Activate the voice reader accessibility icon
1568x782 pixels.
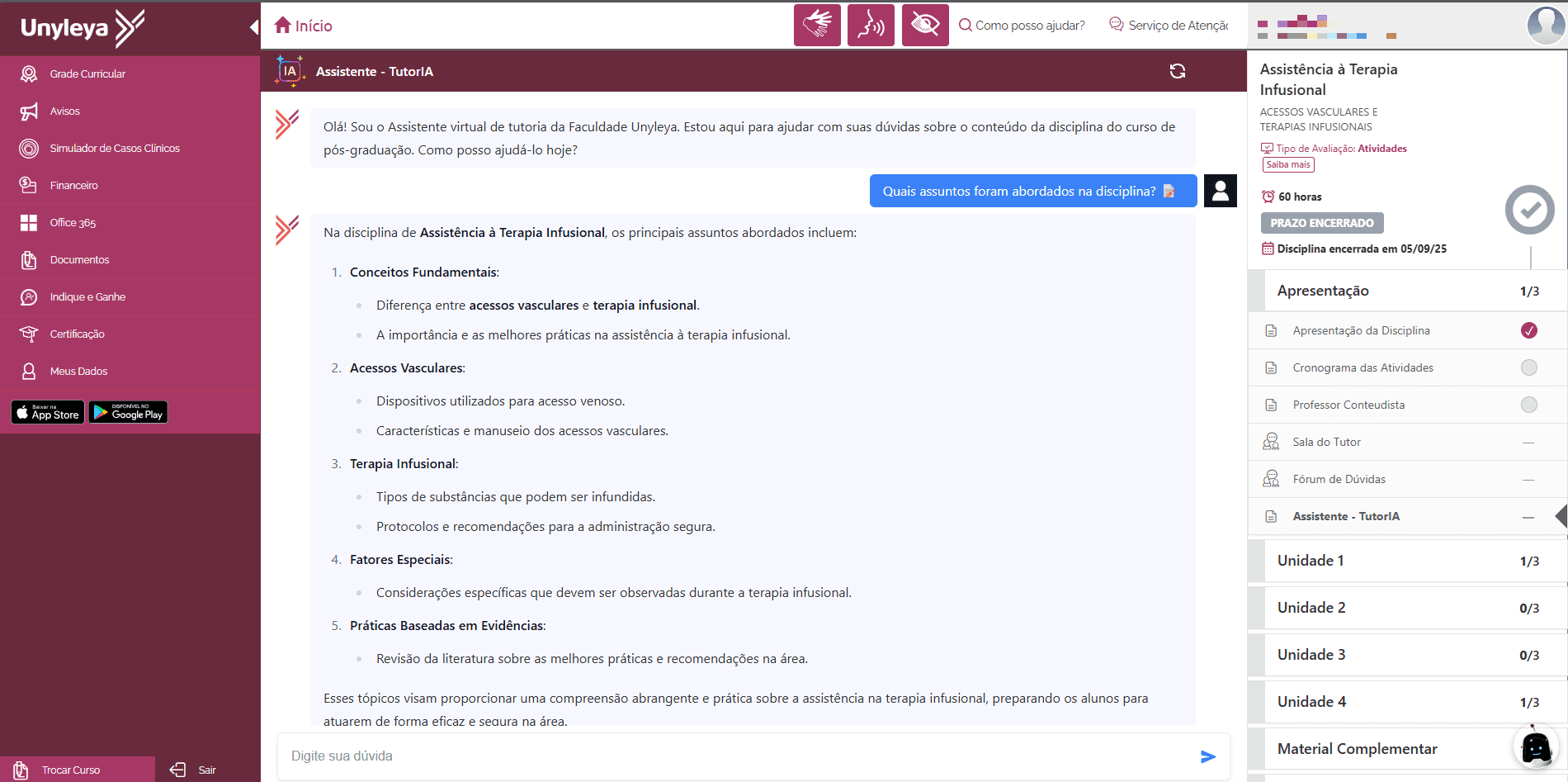pyautogui.click(x=871, y=25)
